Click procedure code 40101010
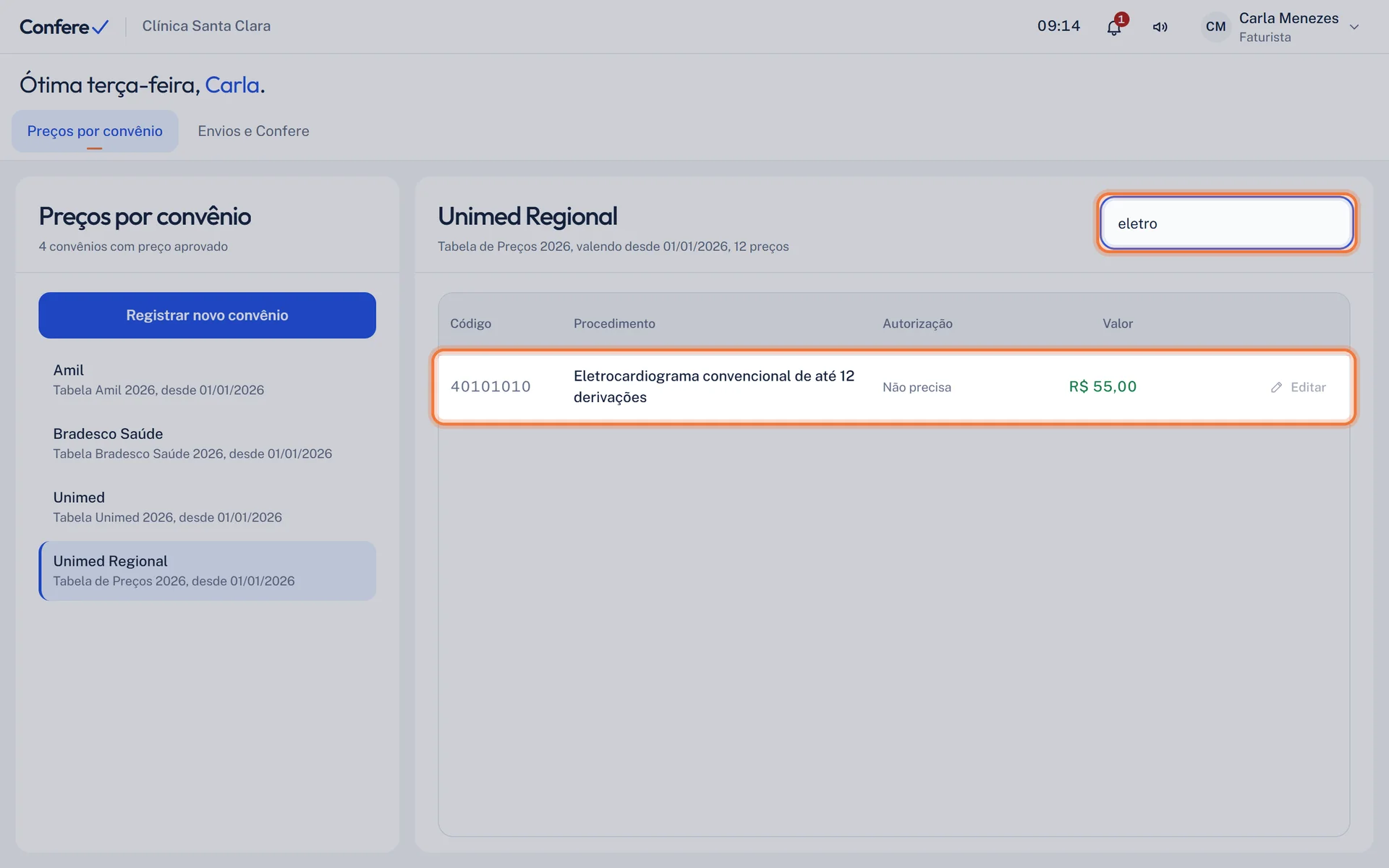This screenshot has height=868, width=1389. (x=490, y=387)
